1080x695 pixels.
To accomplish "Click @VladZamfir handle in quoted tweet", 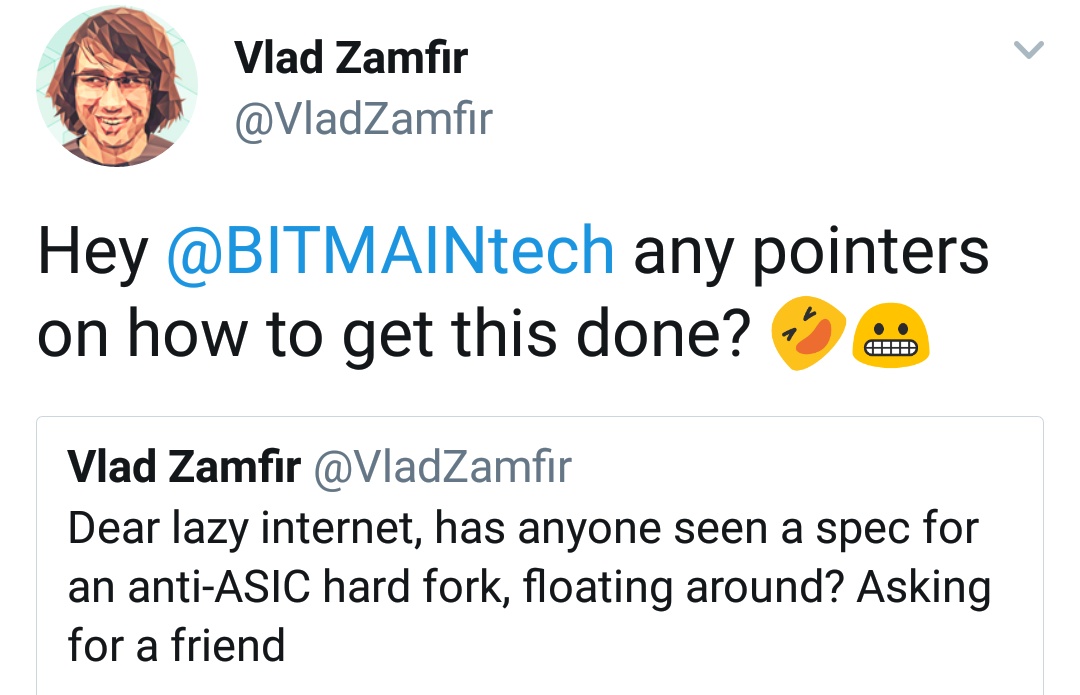I will coord(442,466).
